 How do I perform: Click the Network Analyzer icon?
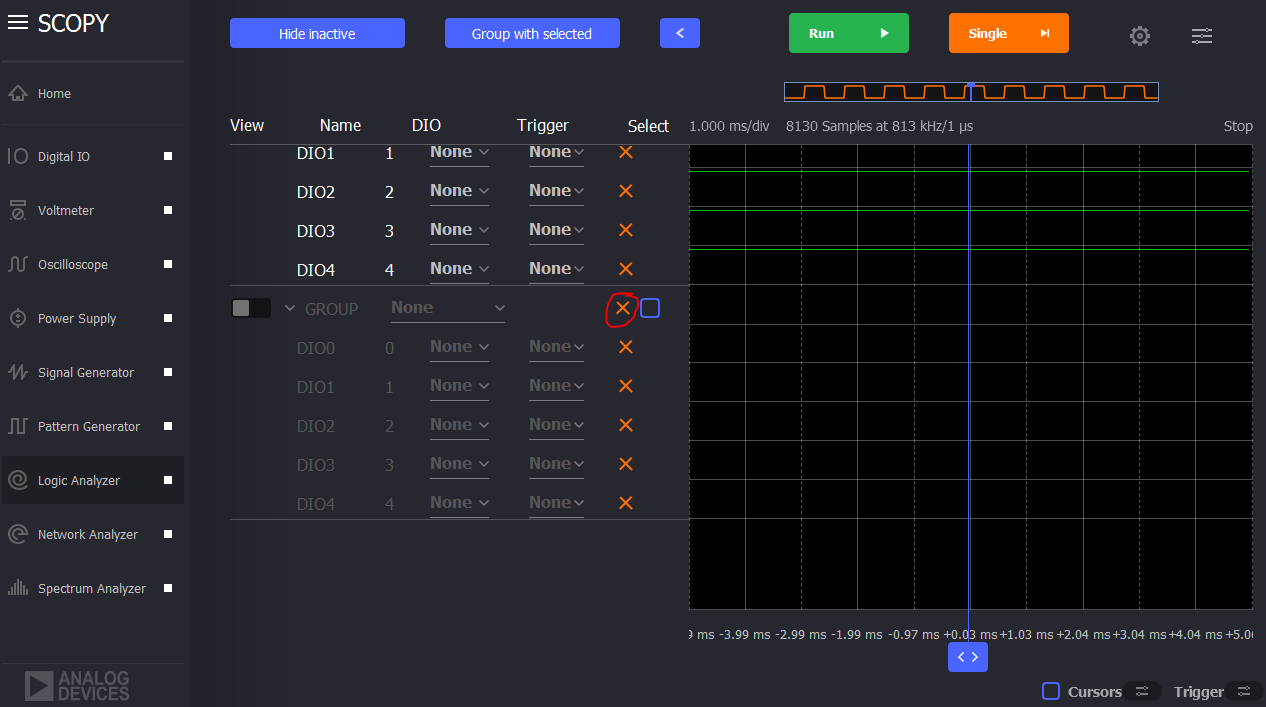[17, 534]
